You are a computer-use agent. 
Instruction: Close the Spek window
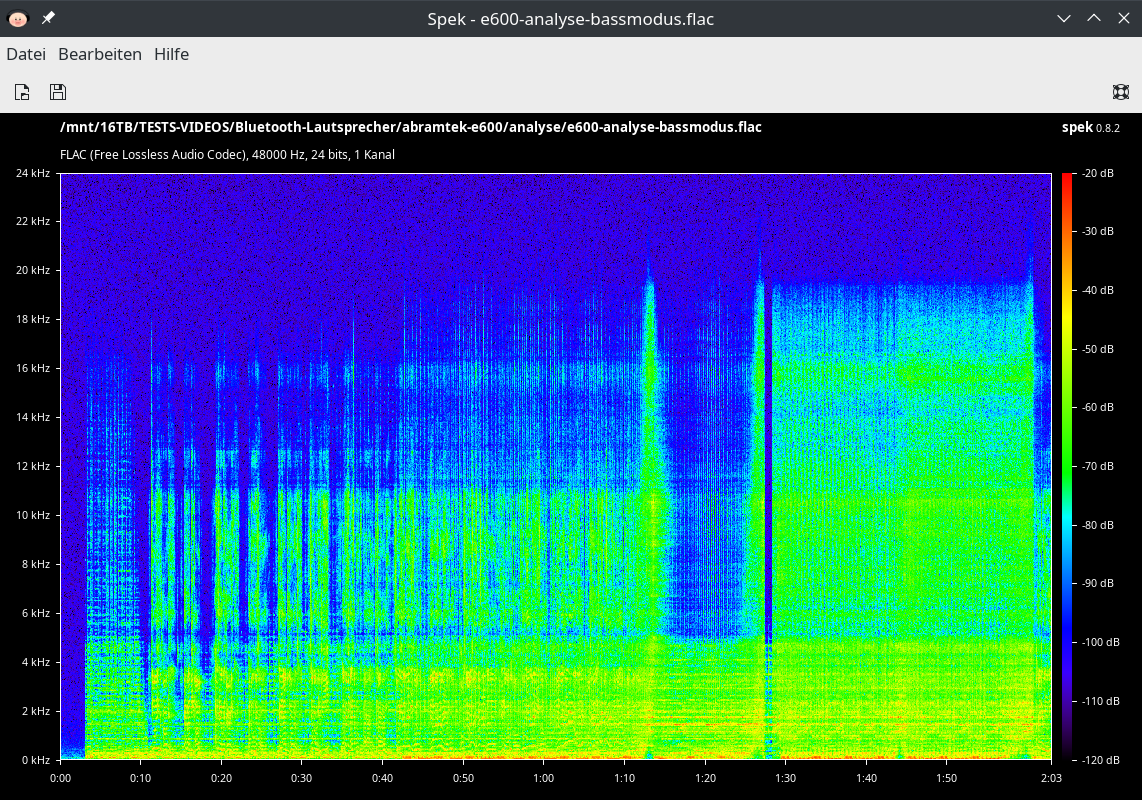tap(1124, 18)
